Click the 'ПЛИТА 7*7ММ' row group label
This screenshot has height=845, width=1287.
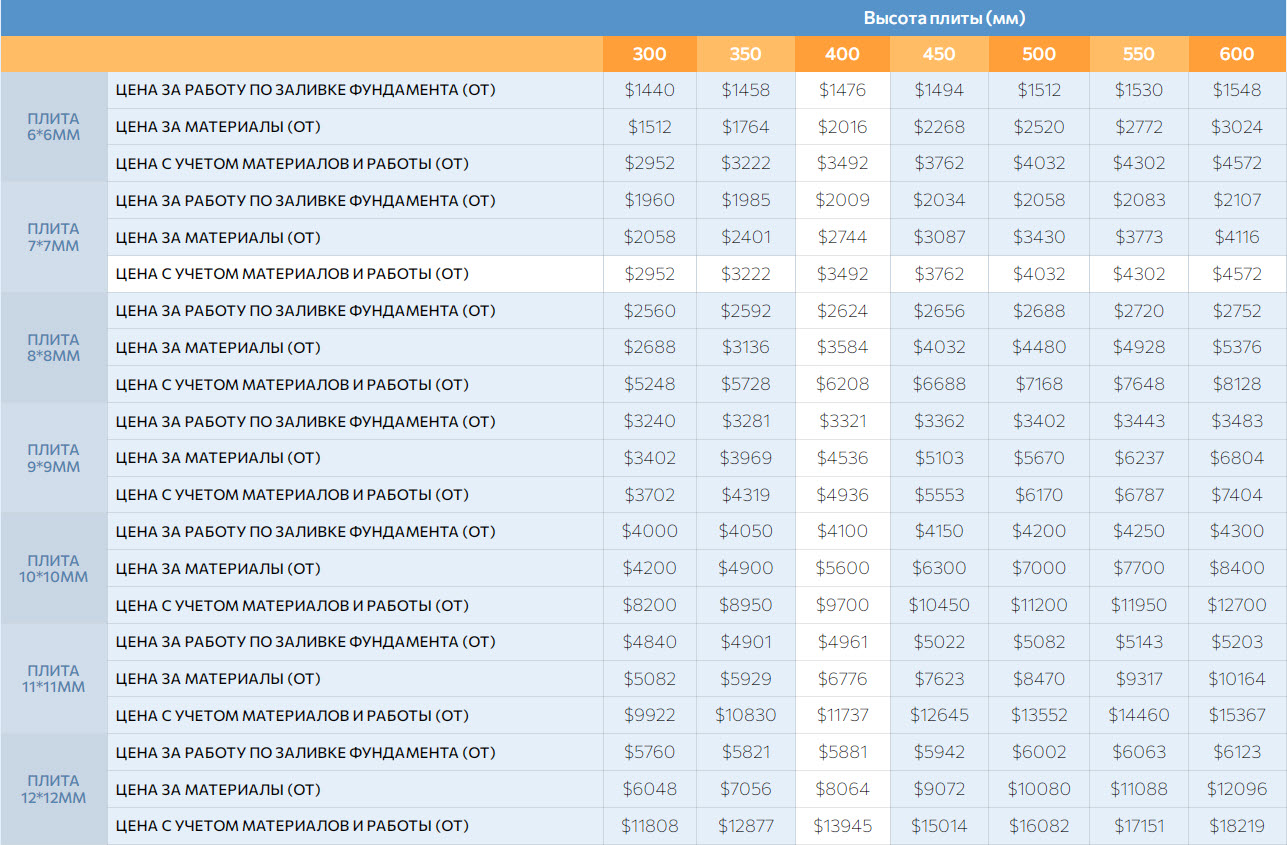coord(54,237)
